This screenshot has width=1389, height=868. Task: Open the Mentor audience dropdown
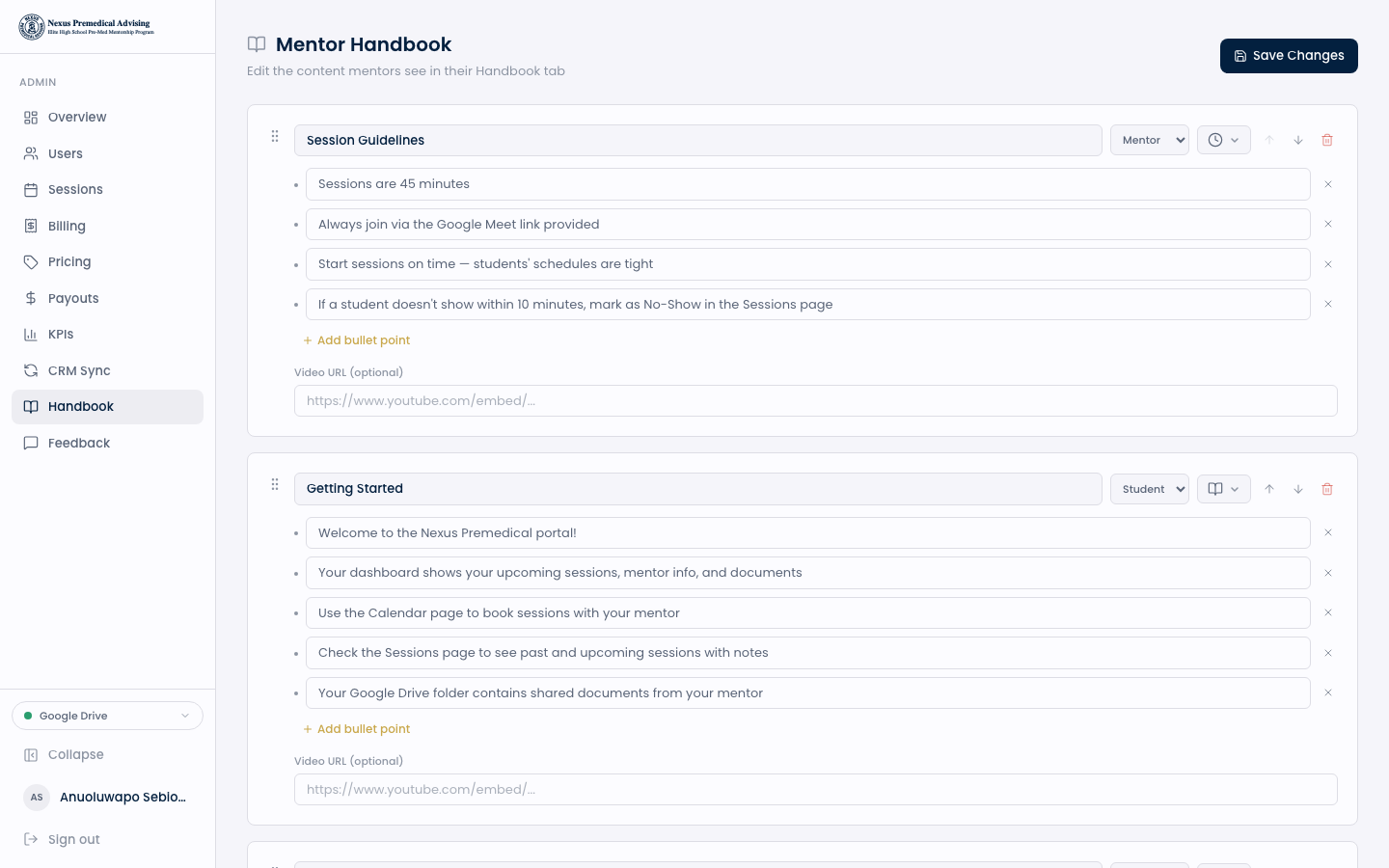click(x=1150, y=141)
